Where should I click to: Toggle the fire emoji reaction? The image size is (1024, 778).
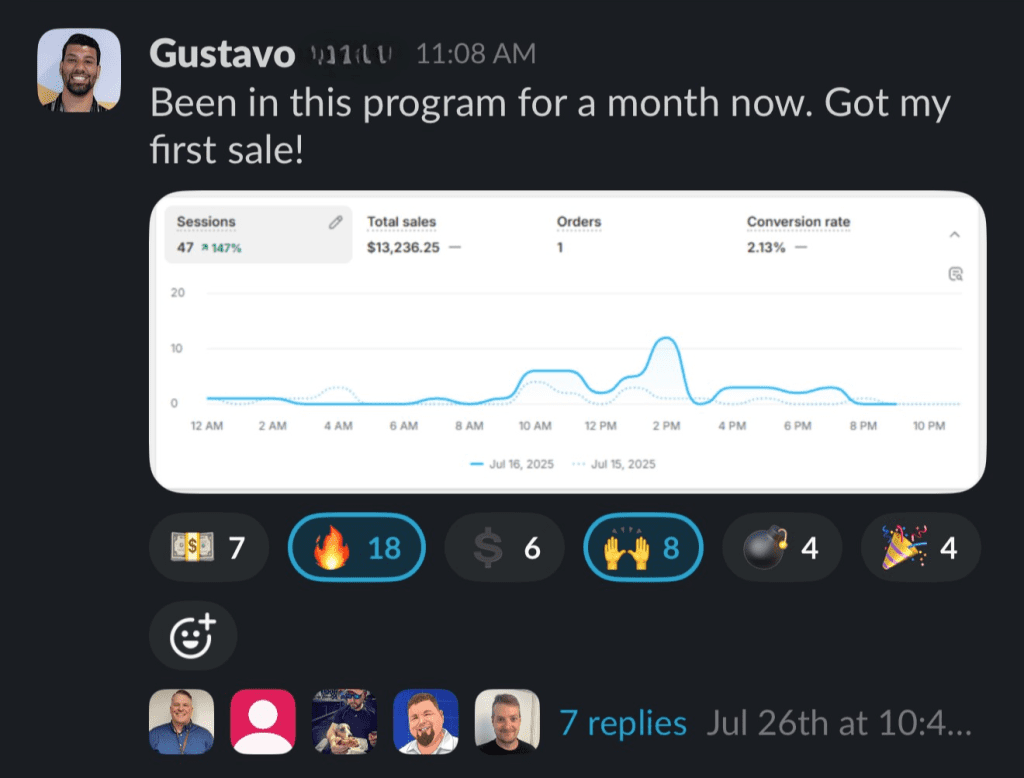coord(356,547)
